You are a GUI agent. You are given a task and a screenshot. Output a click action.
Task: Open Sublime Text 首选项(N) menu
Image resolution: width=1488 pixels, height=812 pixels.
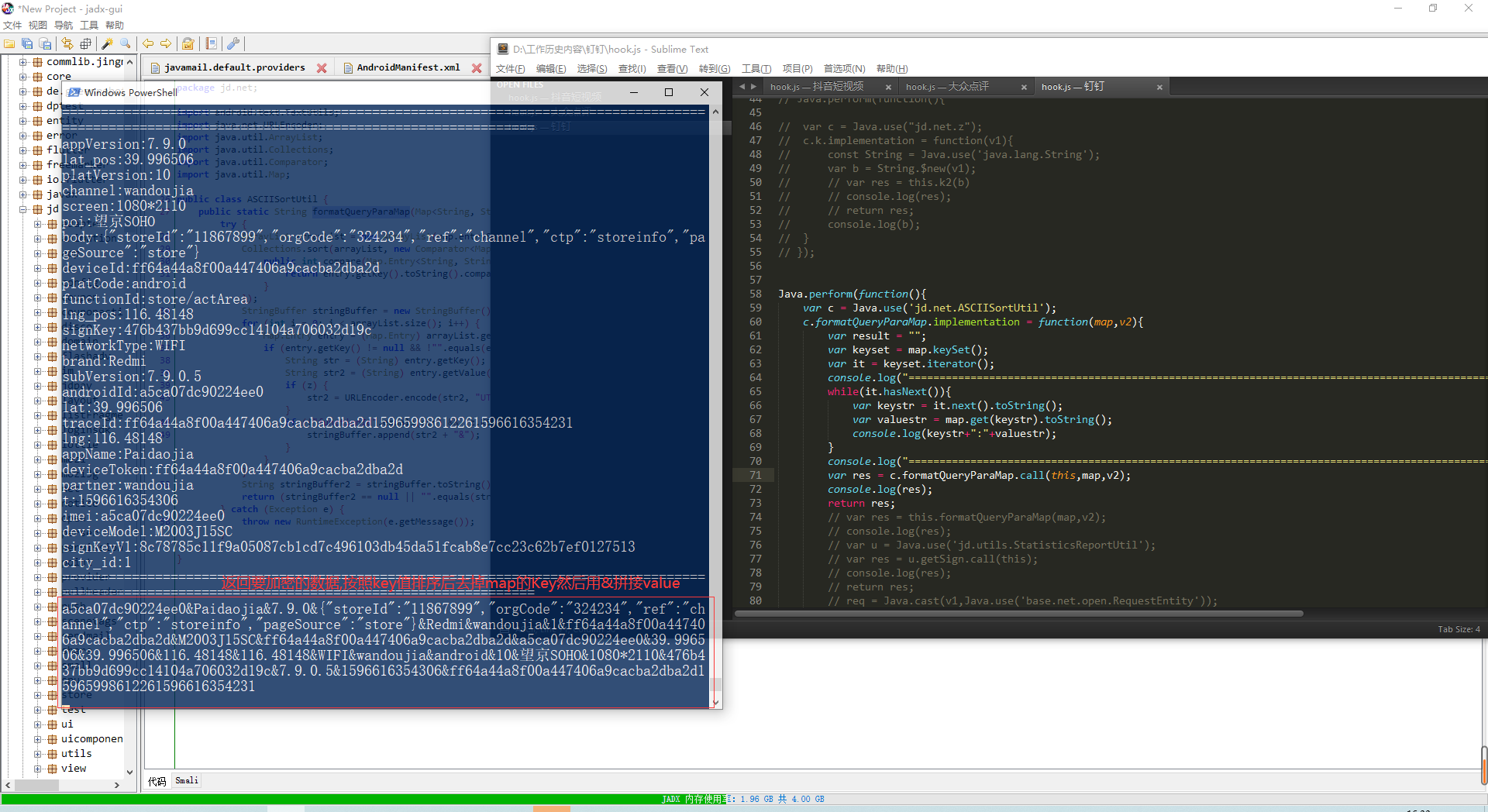[x=845, y=69]
